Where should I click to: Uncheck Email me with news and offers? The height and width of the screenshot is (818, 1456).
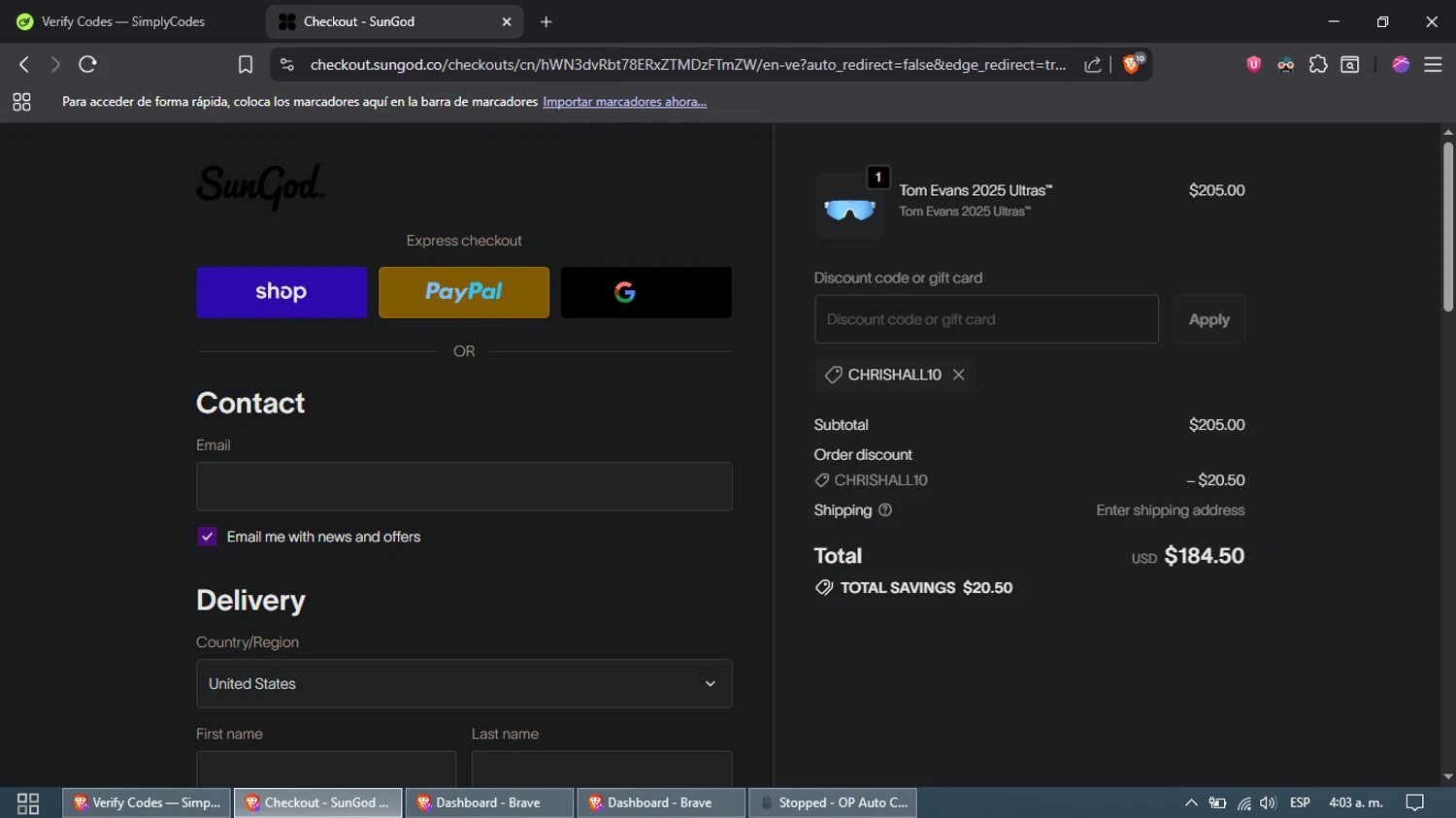tap(207, 537)
